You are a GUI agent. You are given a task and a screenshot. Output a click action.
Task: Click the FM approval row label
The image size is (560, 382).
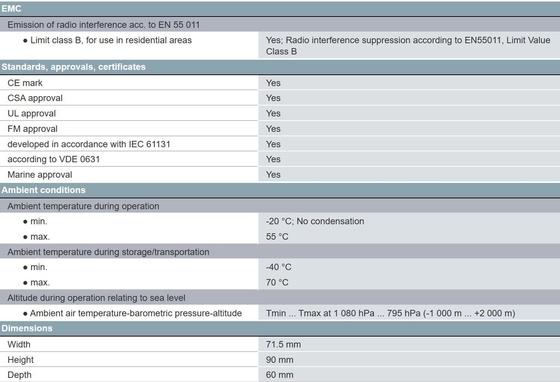click(32, 129)
